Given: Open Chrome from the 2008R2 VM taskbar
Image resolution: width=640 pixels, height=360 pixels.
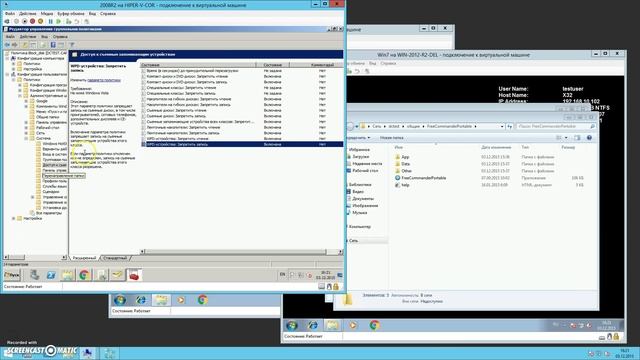Looking at the screenshot, I should [x=84, y=275].
